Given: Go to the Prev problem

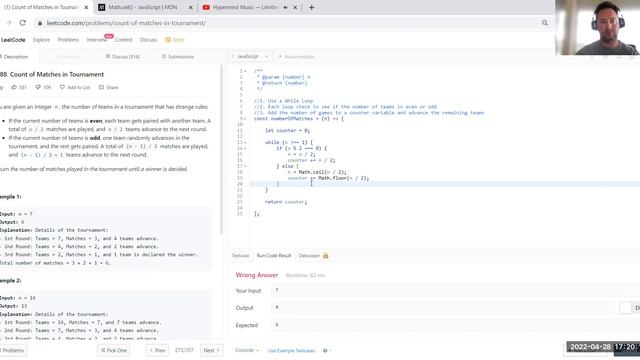Looking at the screenshot, I should coord(157,351).
